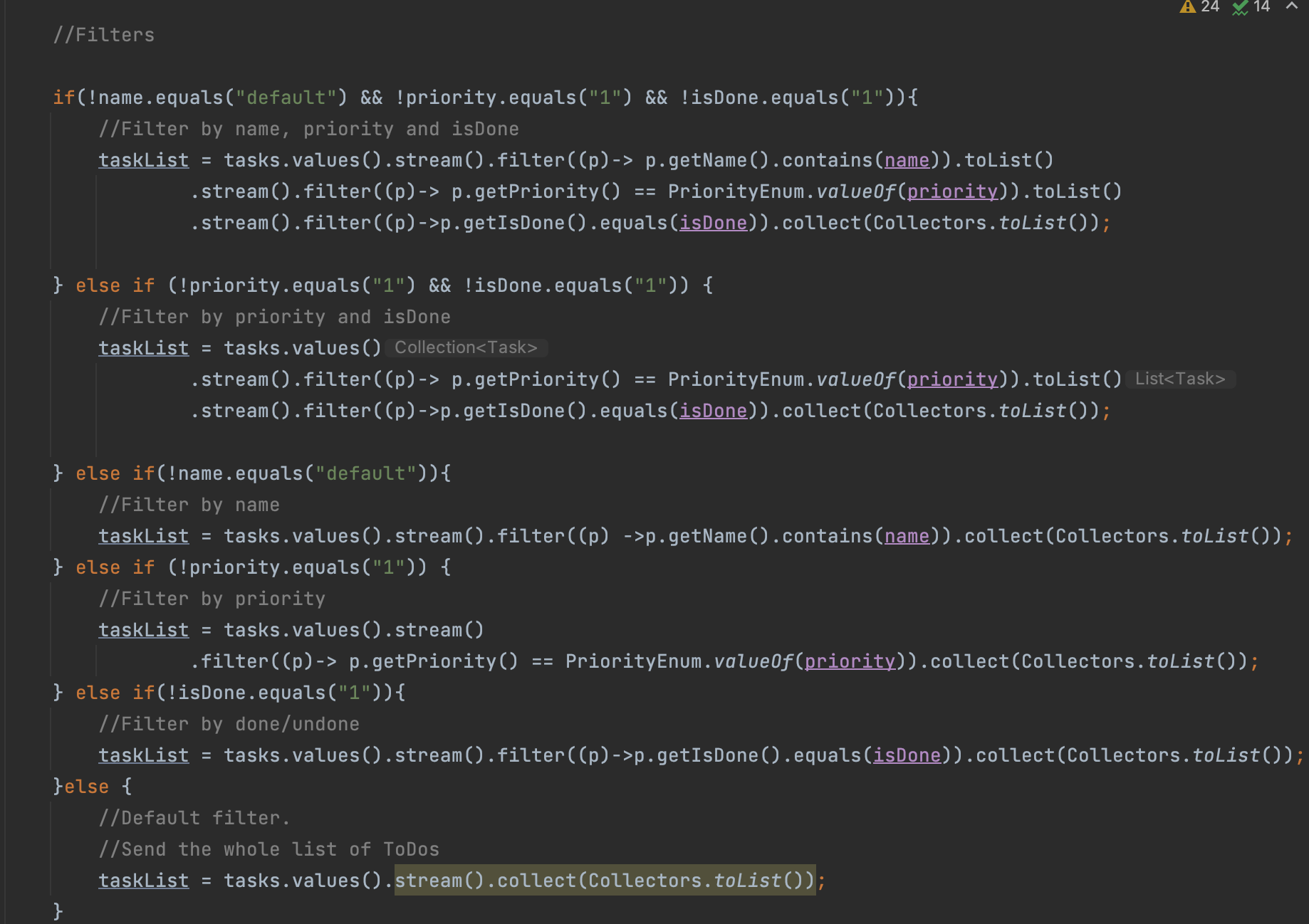Viewport: 1309px width, 924px height.
Task: Click the //Send the whole list of ToDos comment
Action: (x=269, y=849)
